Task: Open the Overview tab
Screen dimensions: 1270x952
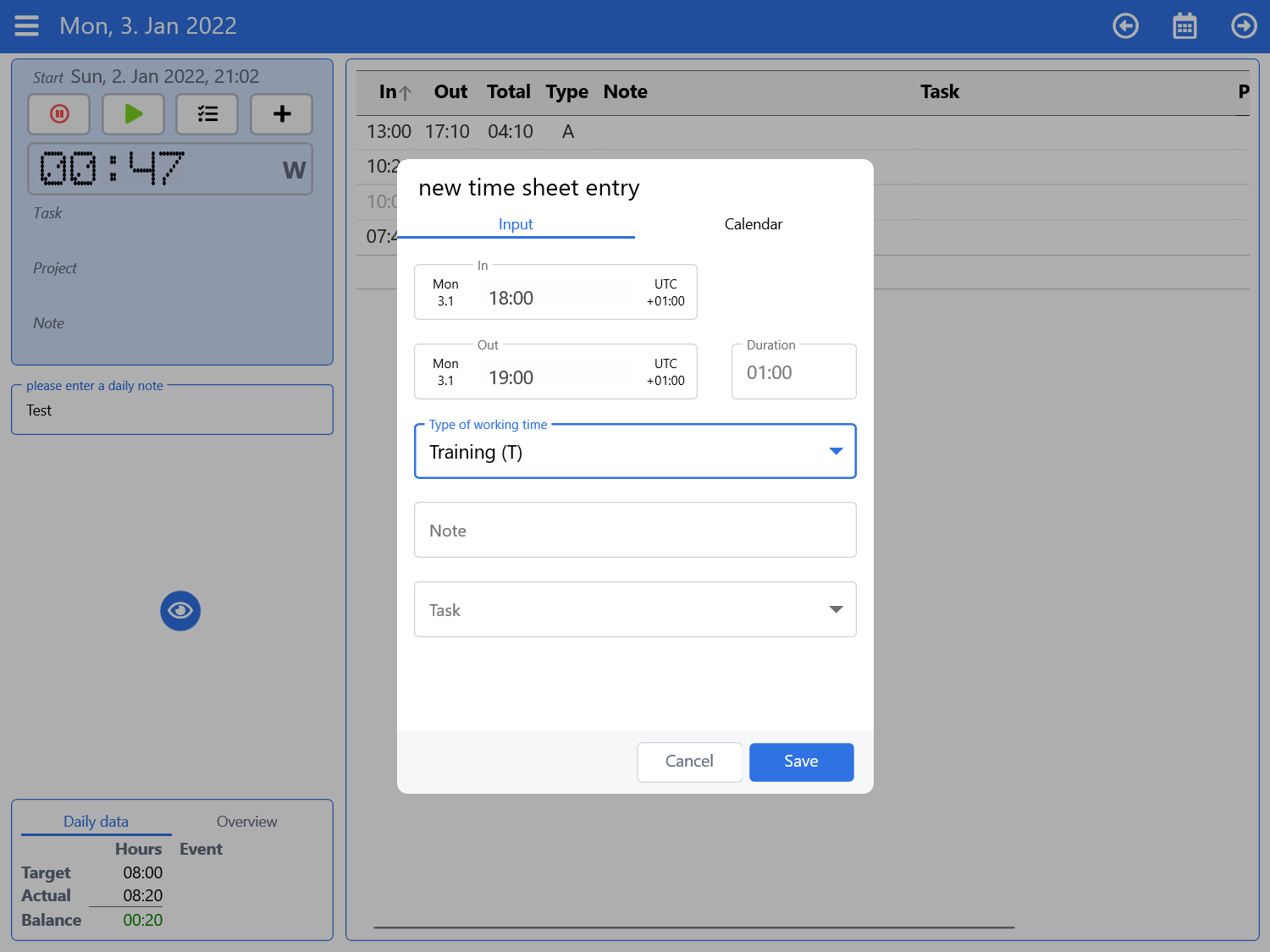Action: [x=246, y=822]
